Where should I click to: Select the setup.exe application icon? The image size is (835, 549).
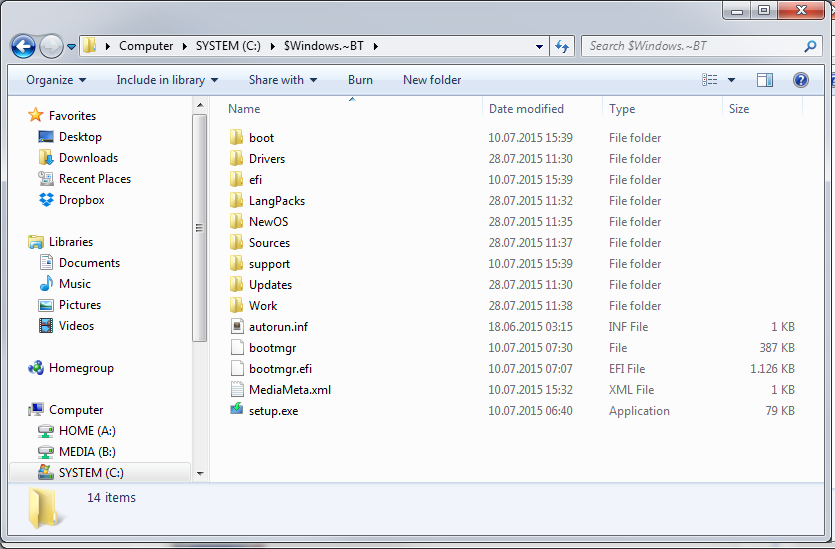coord(236,410)
